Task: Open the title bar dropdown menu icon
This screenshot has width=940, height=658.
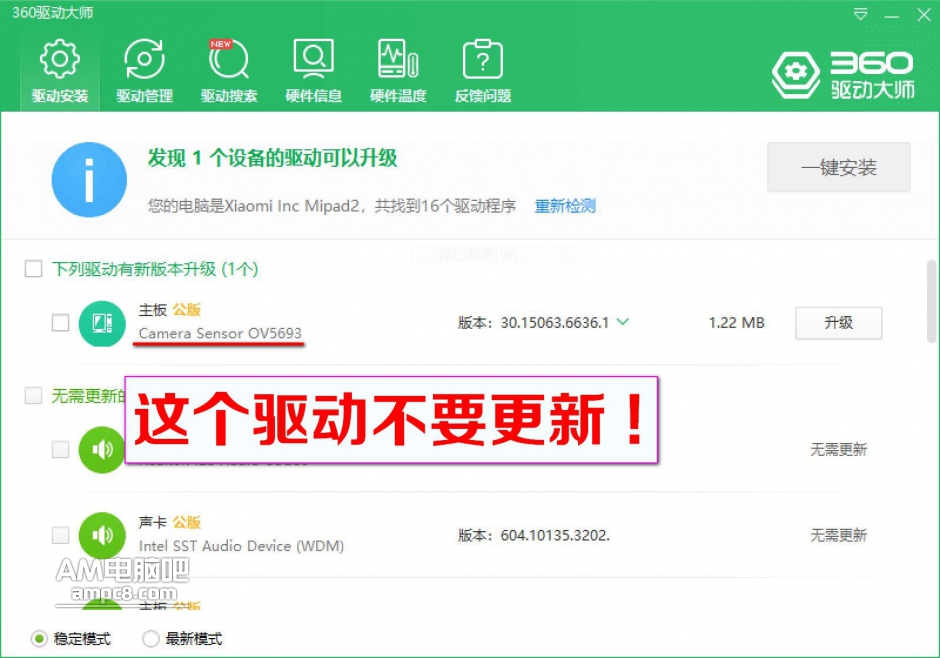Action: (x=860, y=14)
